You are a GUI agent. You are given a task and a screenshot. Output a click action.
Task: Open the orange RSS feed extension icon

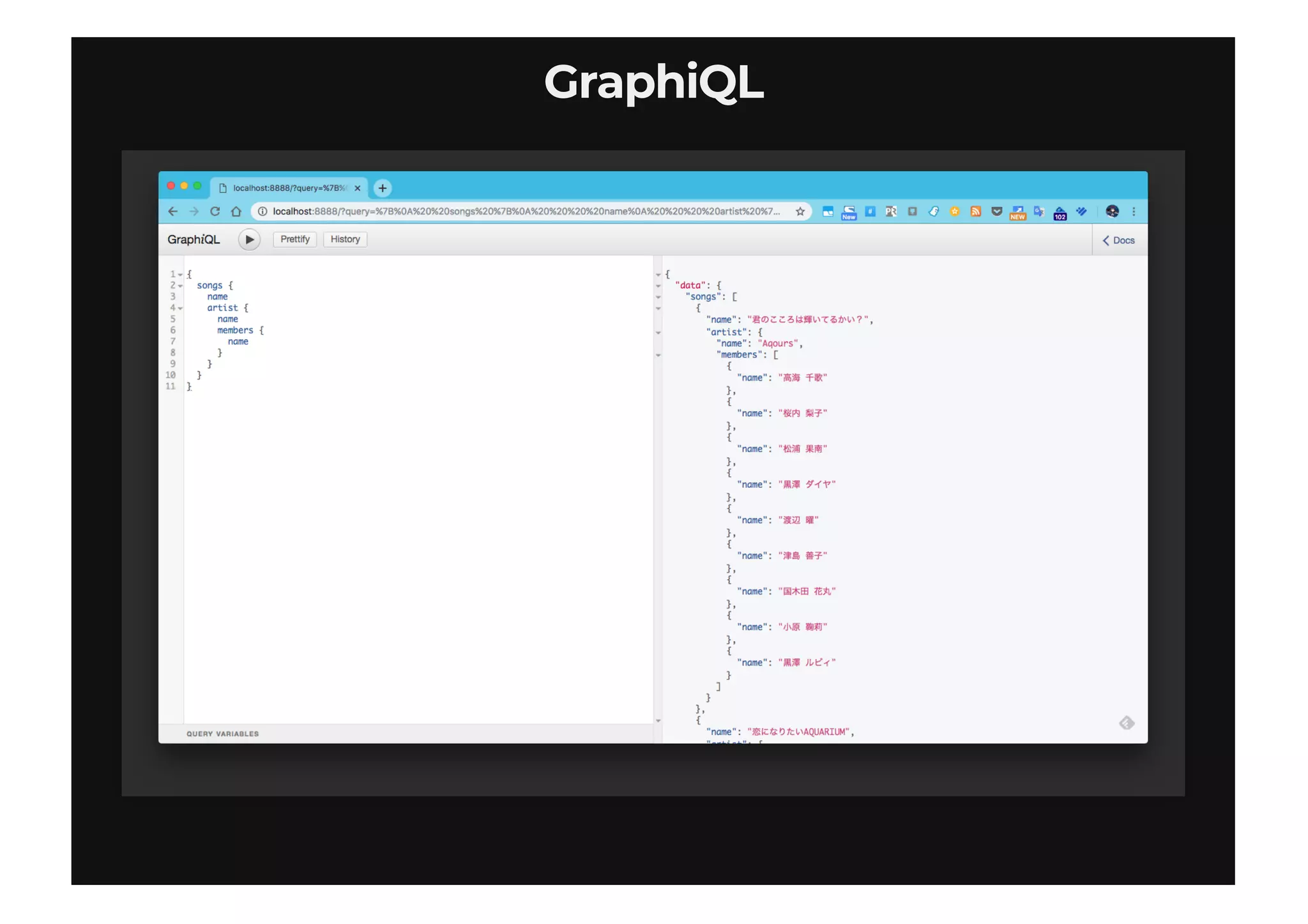(975, 211)
